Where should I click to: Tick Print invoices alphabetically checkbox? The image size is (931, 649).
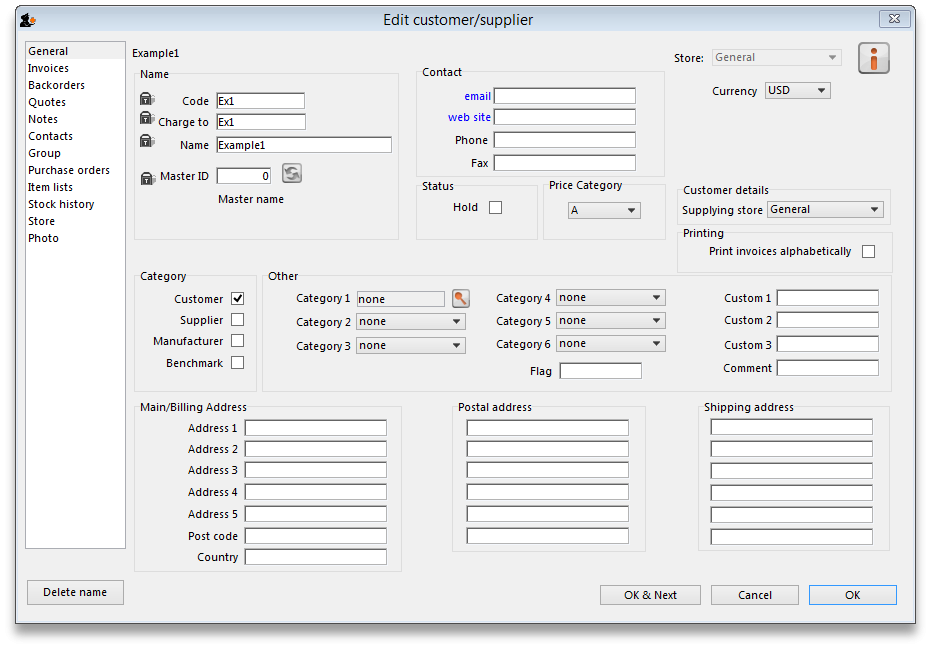click(x=868, y=251)
